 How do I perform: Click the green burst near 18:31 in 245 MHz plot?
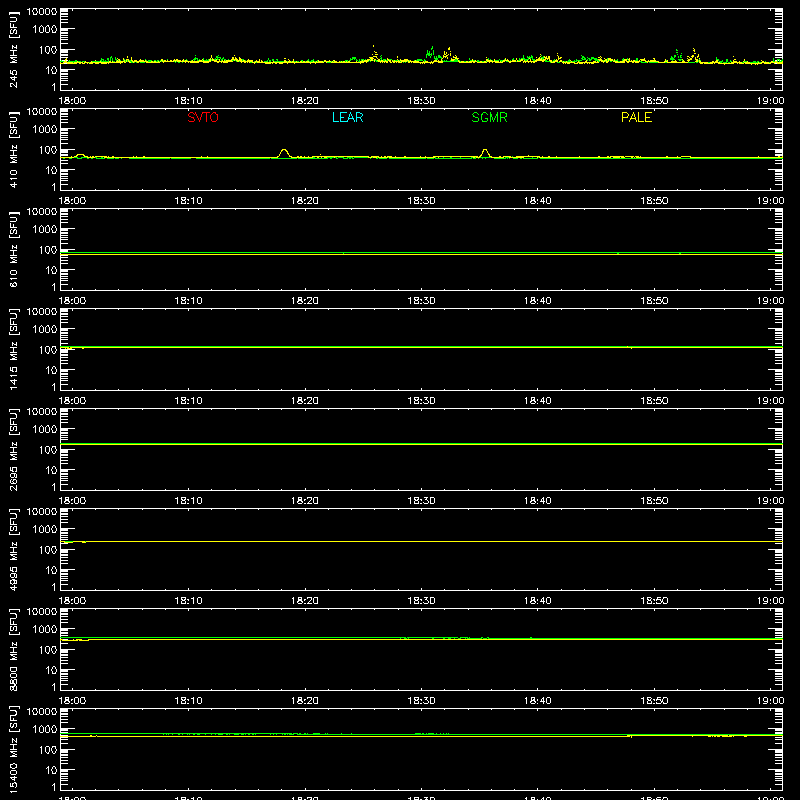[431, 53]
